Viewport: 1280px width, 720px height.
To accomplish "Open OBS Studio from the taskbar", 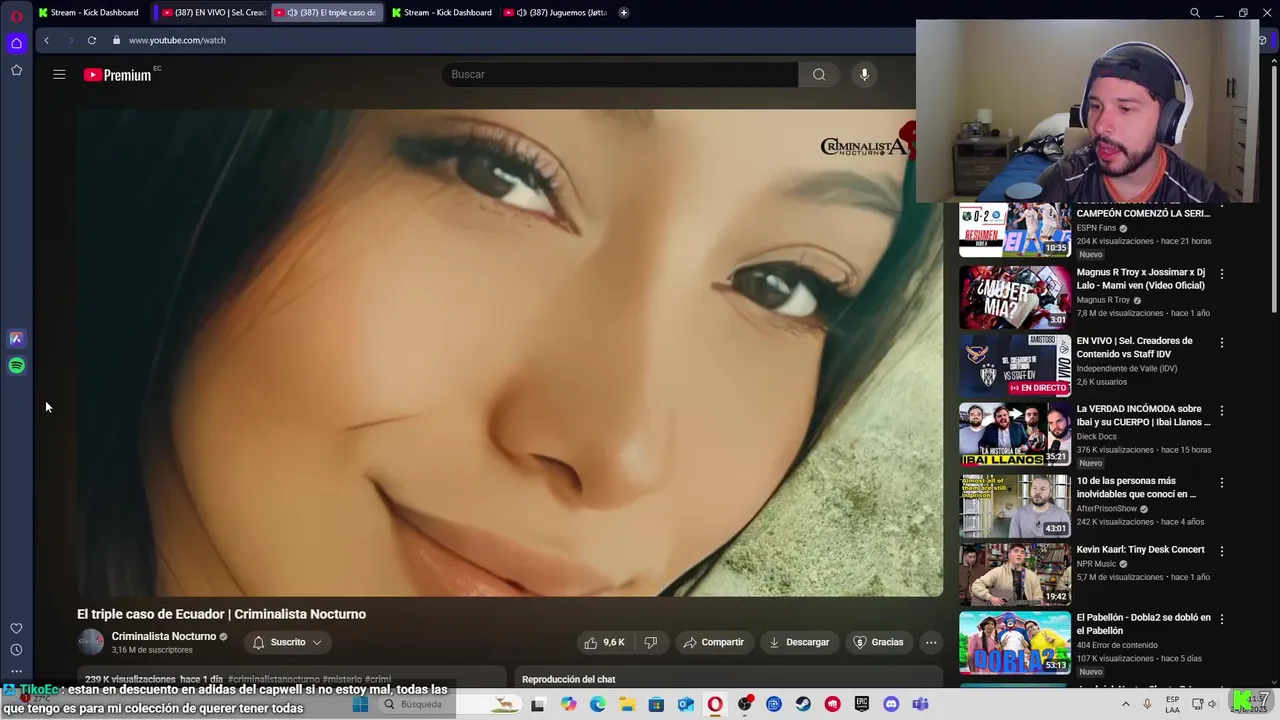I will click(x=744, y=704).
